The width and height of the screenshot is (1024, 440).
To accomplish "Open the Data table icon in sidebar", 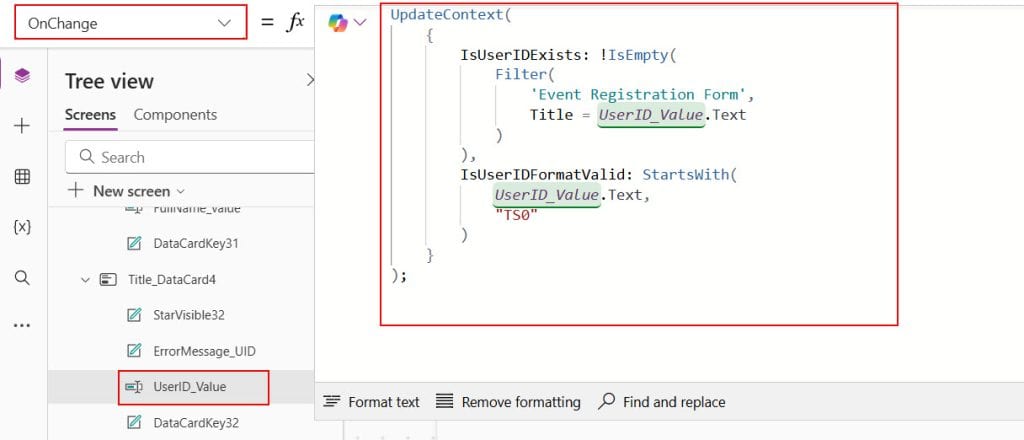I will tap(22, 176).
